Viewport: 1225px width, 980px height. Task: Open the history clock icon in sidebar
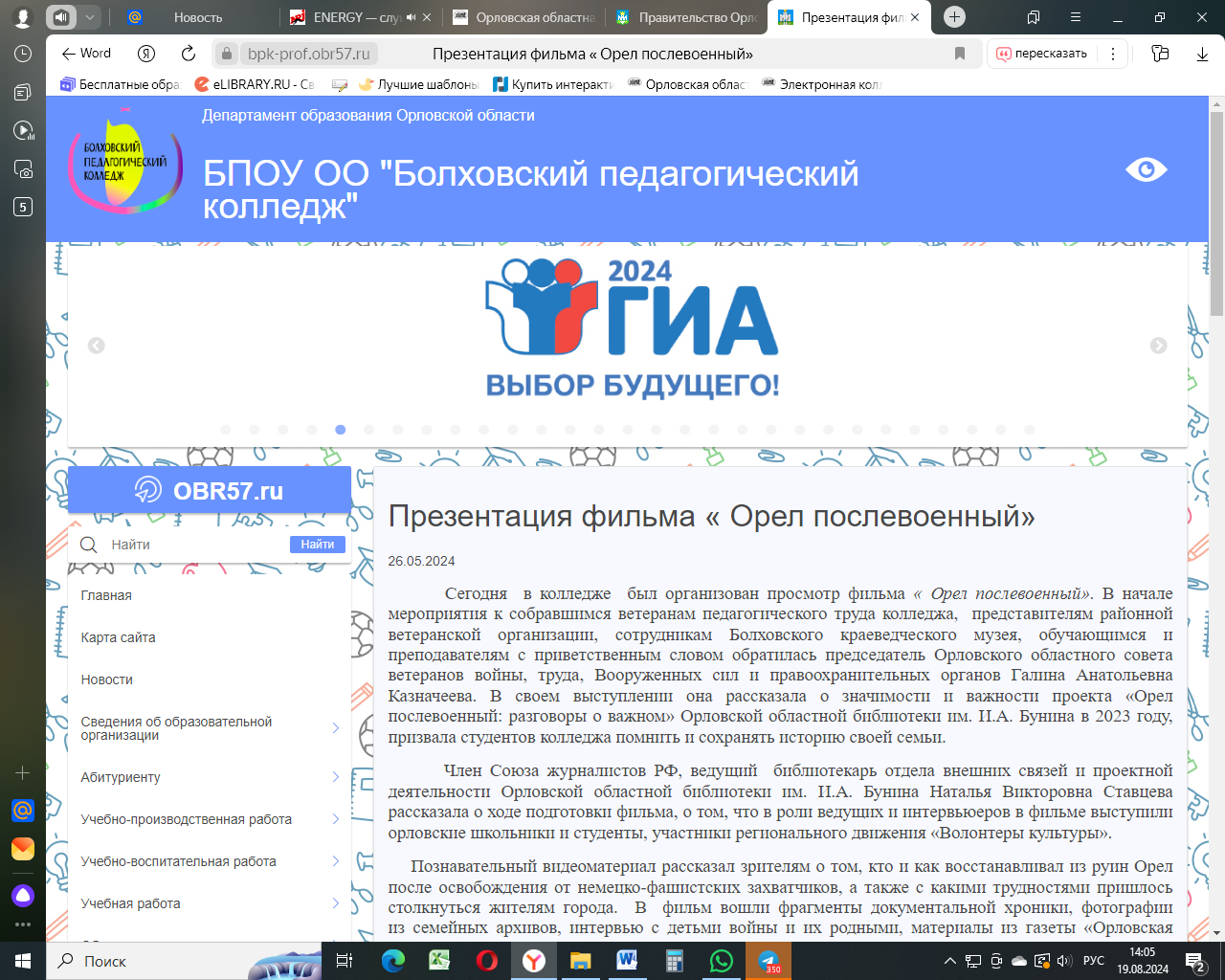point(23,54)
